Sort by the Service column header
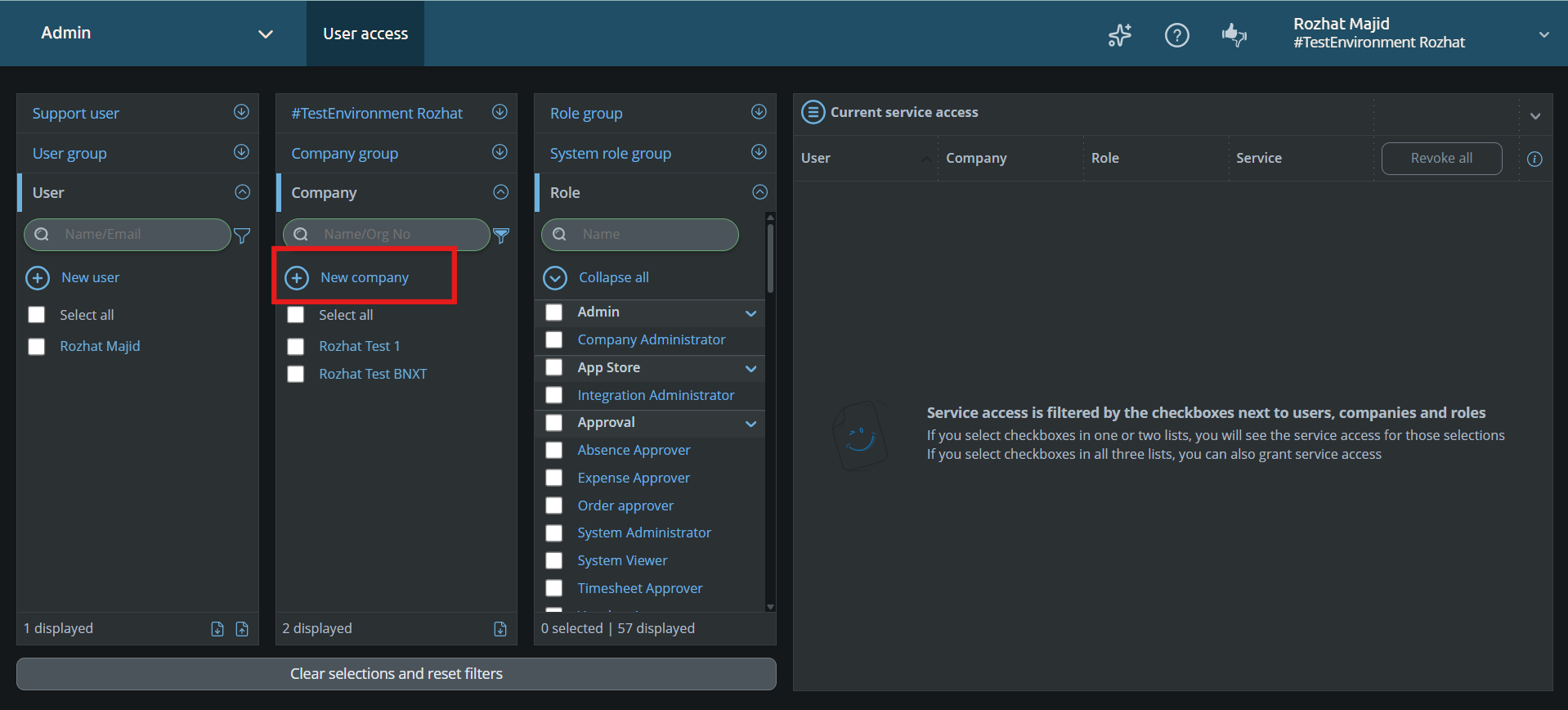 1259,159
